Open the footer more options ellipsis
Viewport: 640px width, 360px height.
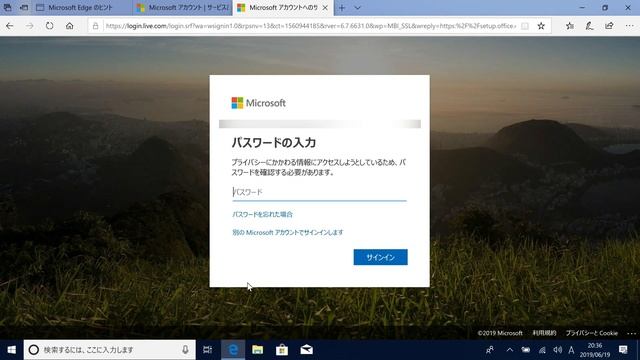(631, 333)
